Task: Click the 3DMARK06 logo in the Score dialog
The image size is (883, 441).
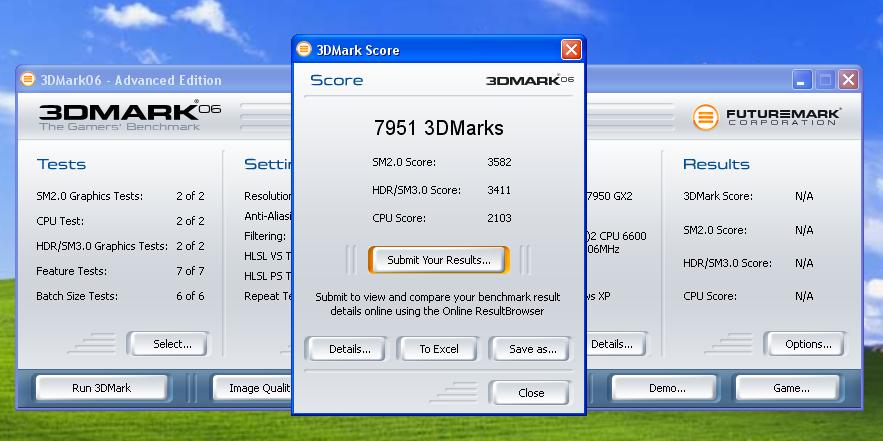Action: point(529,80)
